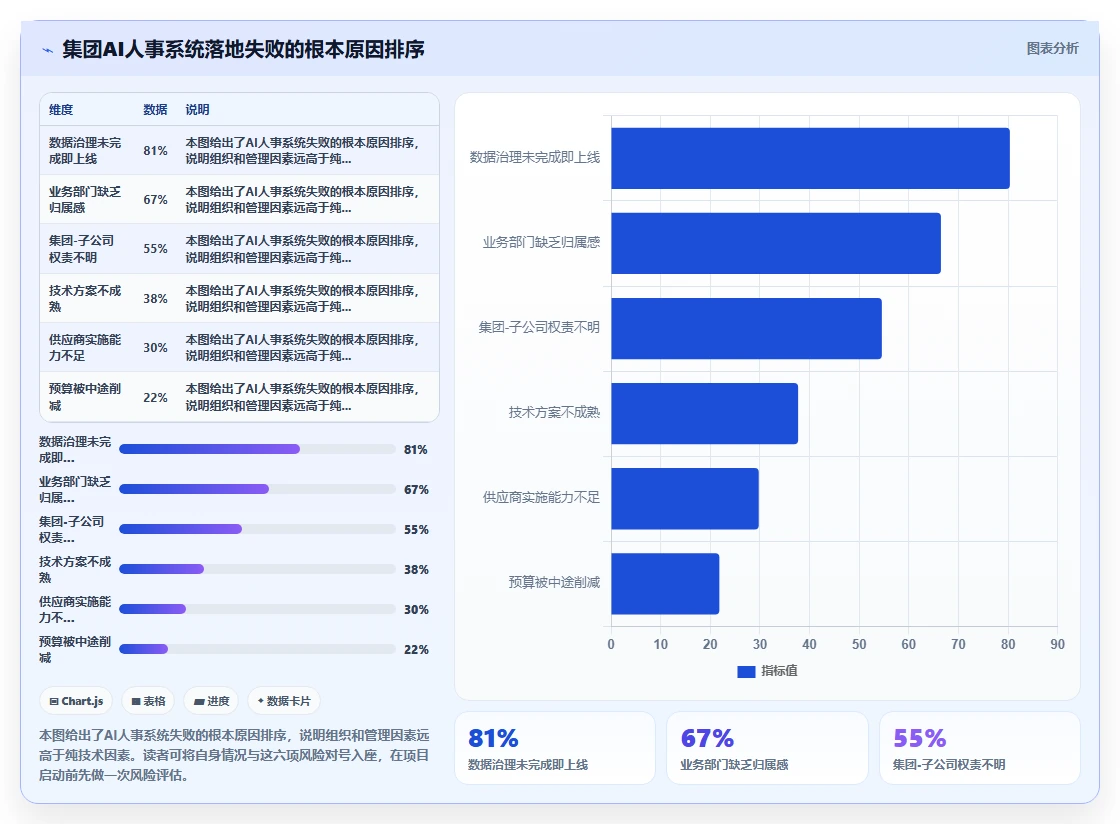This screenshot has width=1120, height=824.
Task: Click the 22% value in the table
Action: point(155,397)
